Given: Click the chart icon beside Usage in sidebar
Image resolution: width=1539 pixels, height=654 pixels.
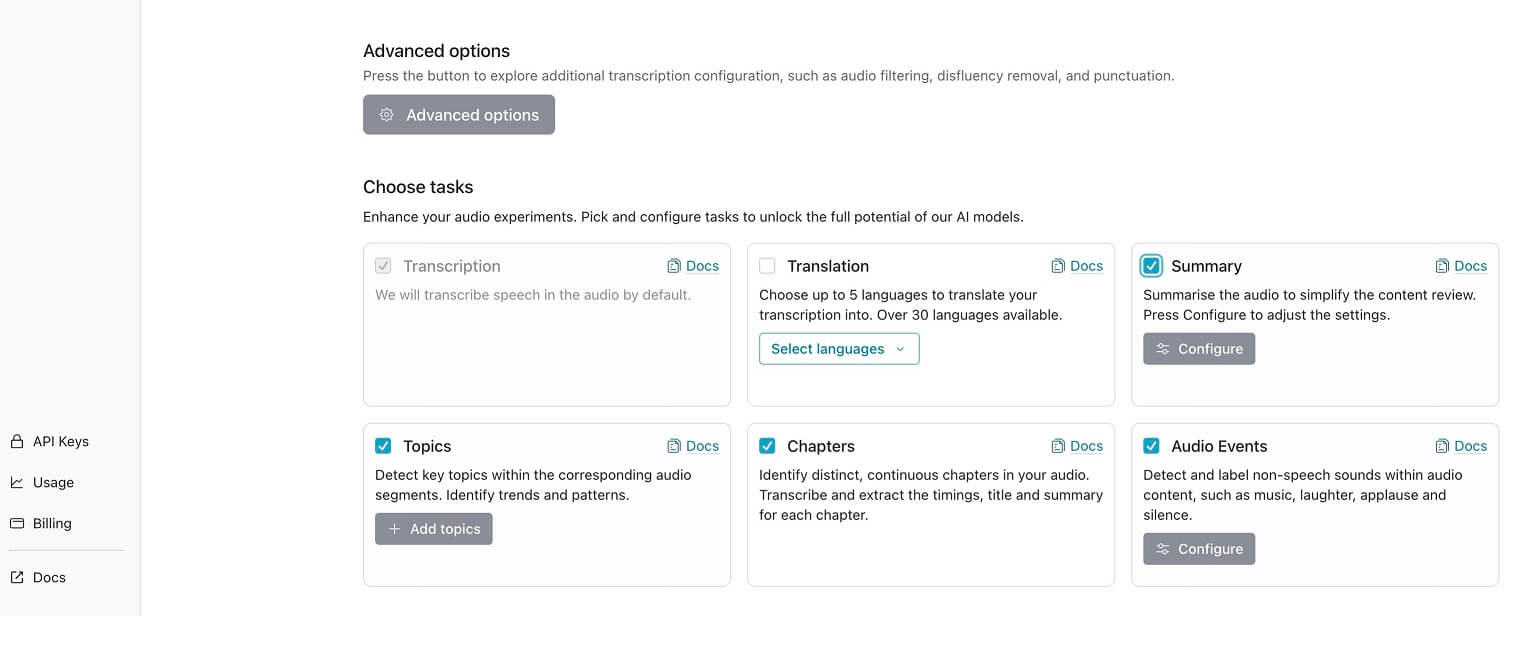Looking at the screenshot, I should pos(17,482).
